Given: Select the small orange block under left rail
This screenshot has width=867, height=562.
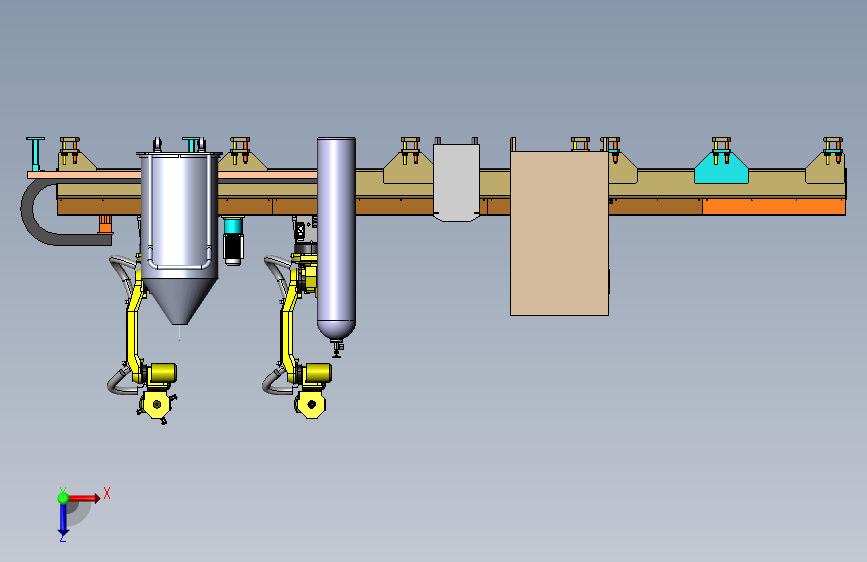Looking at the screenshot, I should (x=105, y=225).
